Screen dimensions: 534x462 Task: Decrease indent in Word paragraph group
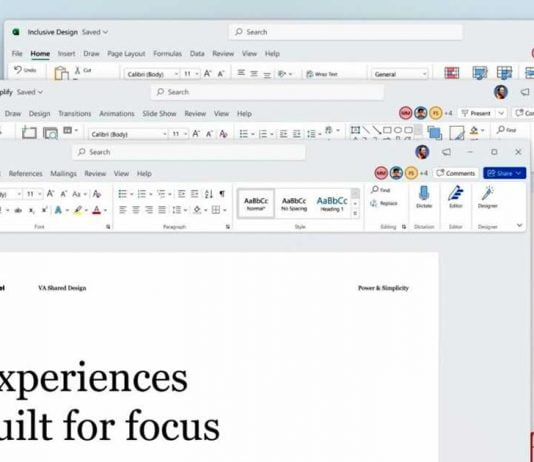click(182, 194)
